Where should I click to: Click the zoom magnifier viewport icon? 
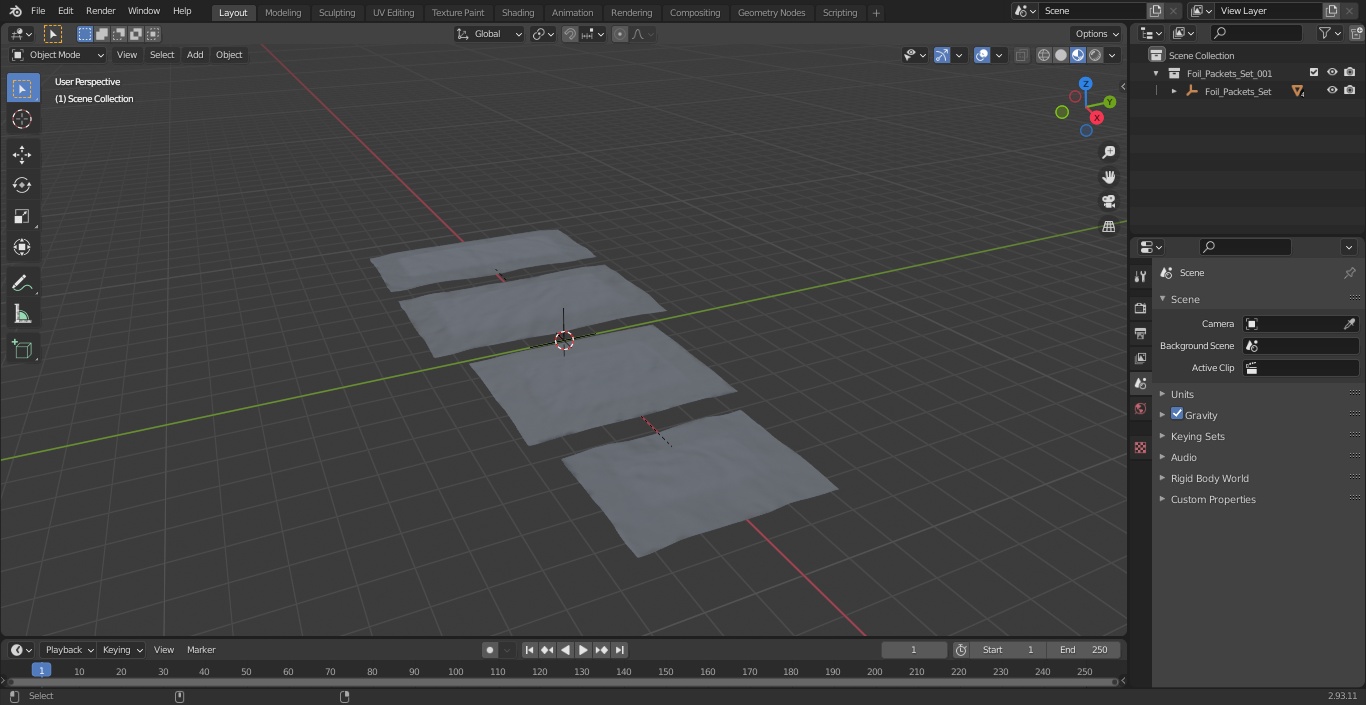1108,152
